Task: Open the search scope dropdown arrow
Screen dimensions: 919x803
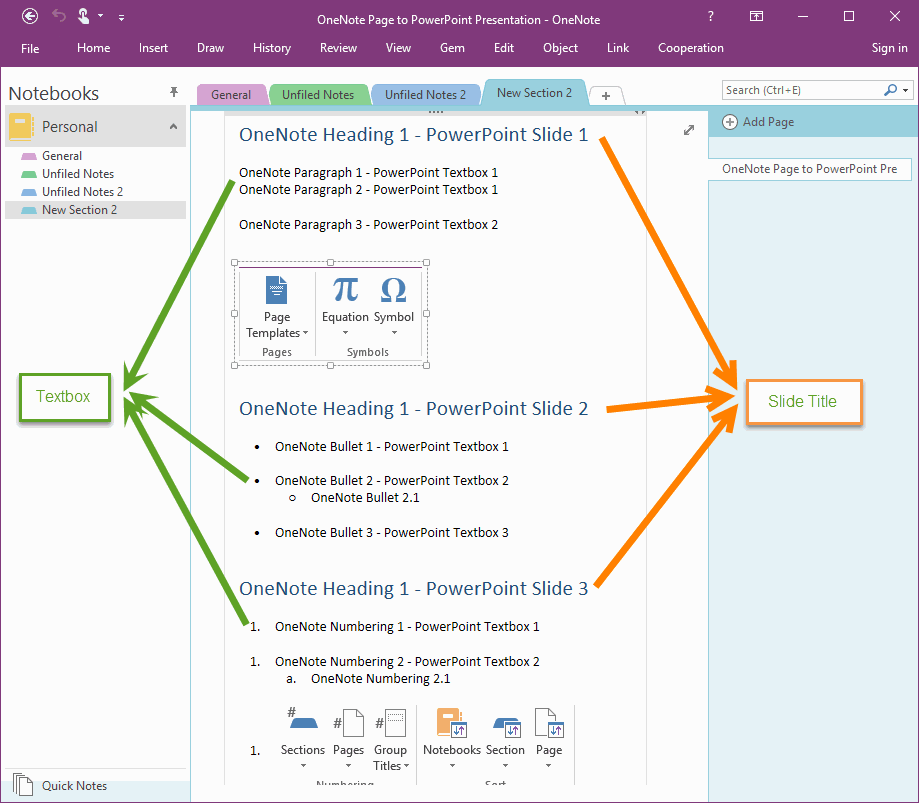Action: [906, 90]
